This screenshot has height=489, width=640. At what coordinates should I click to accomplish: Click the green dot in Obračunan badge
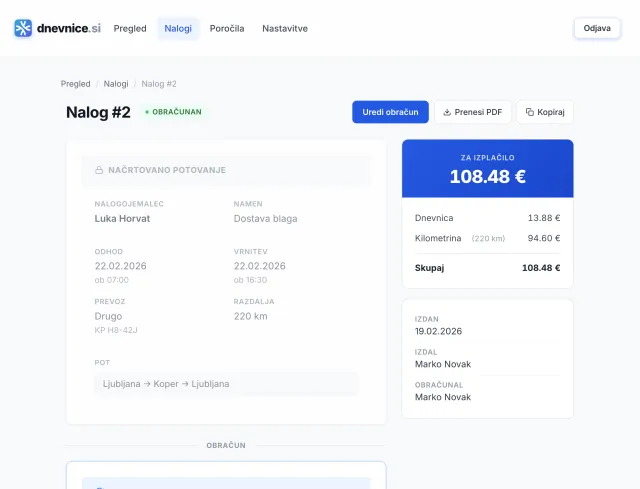[x=147, y=112]
